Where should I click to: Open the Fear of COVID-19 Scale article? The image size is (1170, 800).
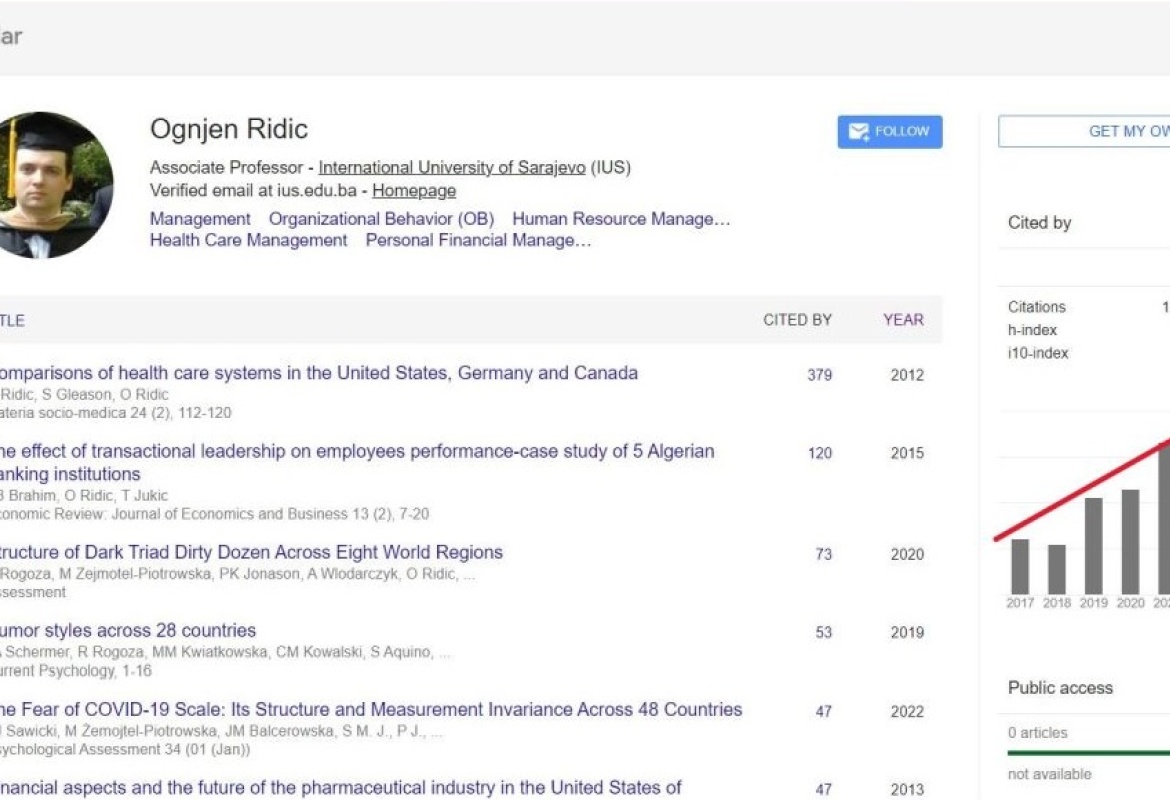point(370,709)
